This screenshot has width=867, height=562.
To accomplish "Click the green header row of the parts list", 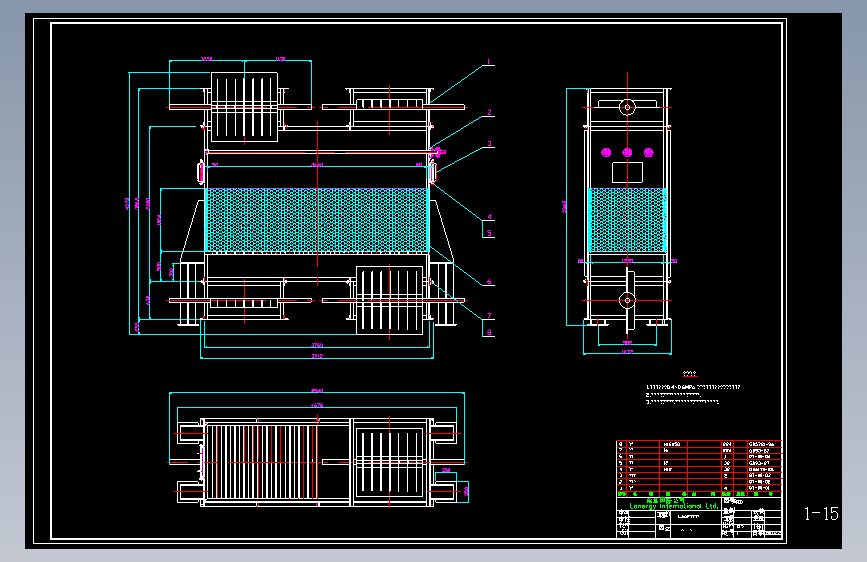I will pos(699,493).
